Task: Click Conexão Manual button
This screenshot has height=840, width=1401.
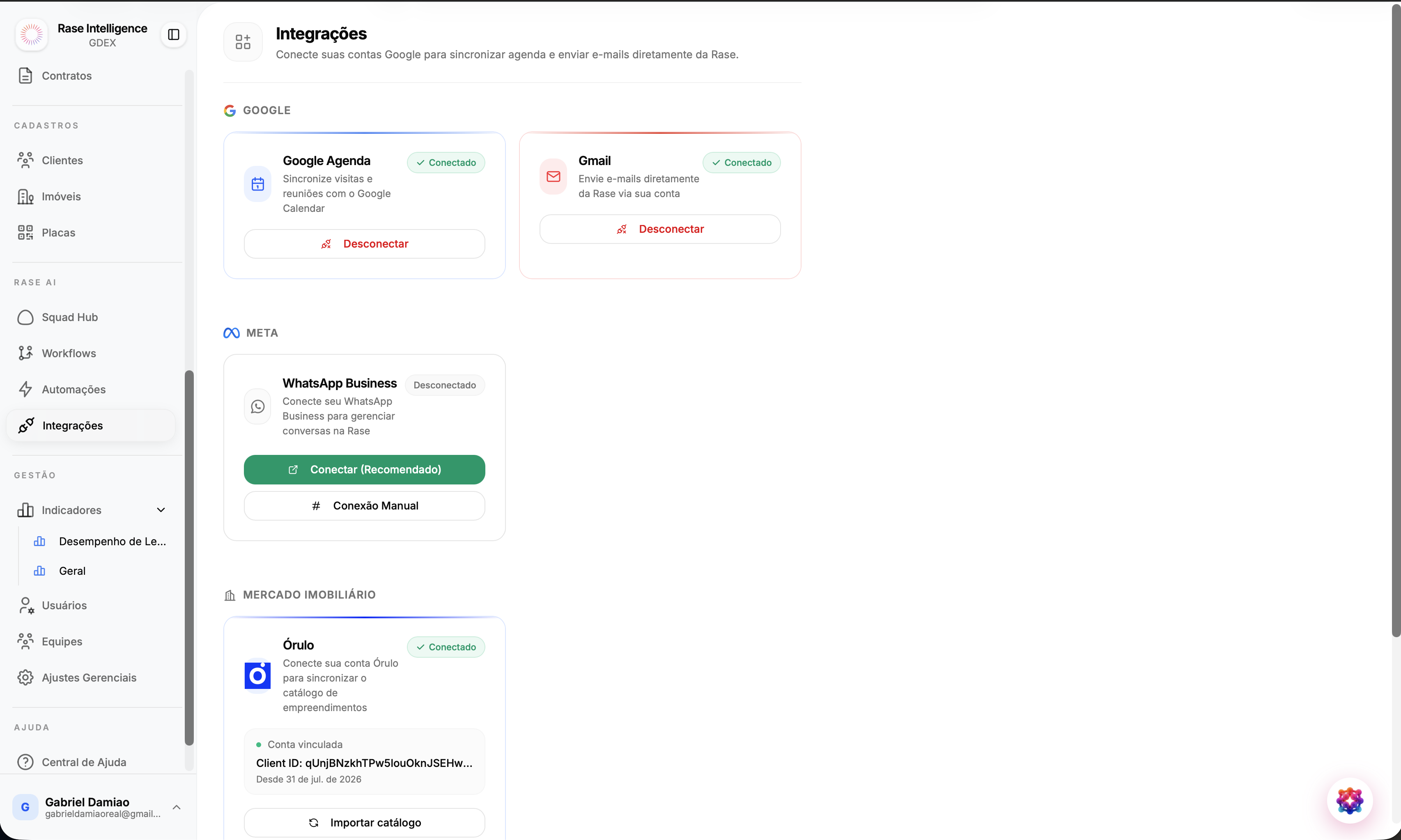Action: pyautogui.click(x=364, y=506)
